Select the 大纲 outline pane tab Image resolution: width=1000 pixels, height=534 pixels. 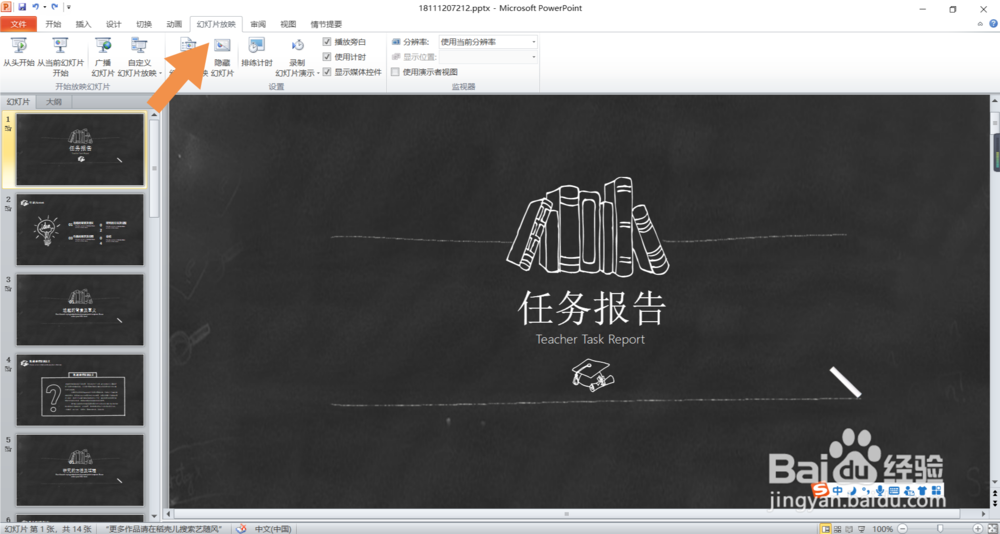pyautogui.click(x=54, y=101)
